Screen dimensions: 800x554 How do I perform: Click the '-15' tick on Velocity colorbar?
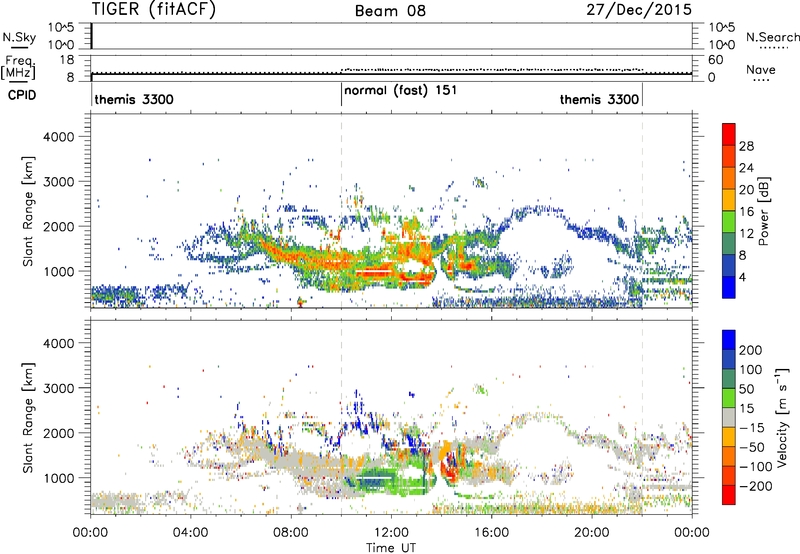coord(751,427)
